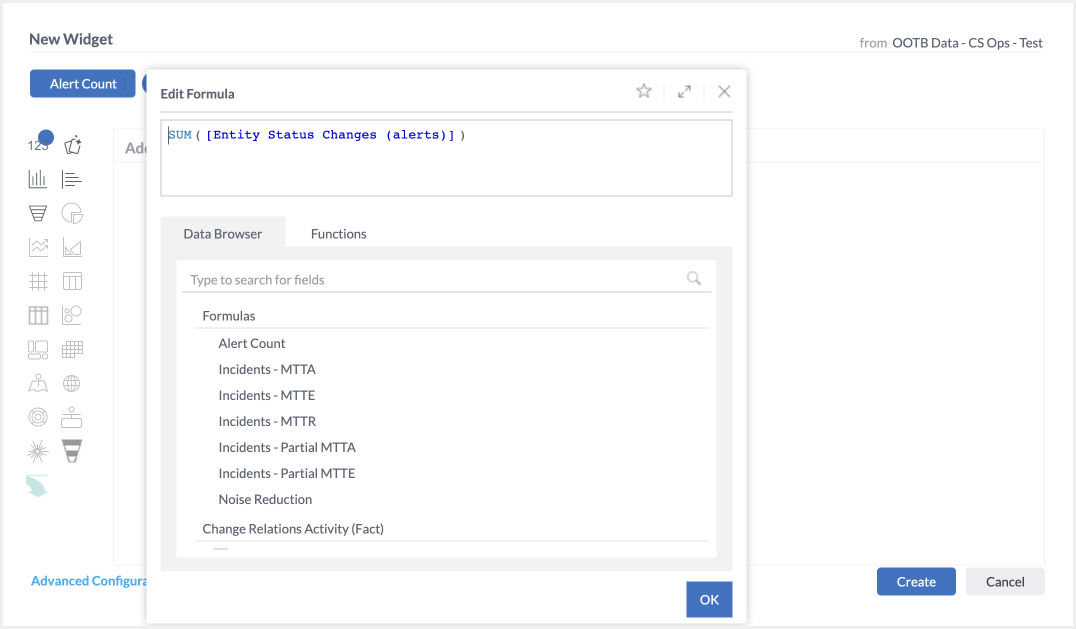The width and height of the screenshot is (1076, 629).
Task: Click the Cancel button
Action: point(1005,582)
